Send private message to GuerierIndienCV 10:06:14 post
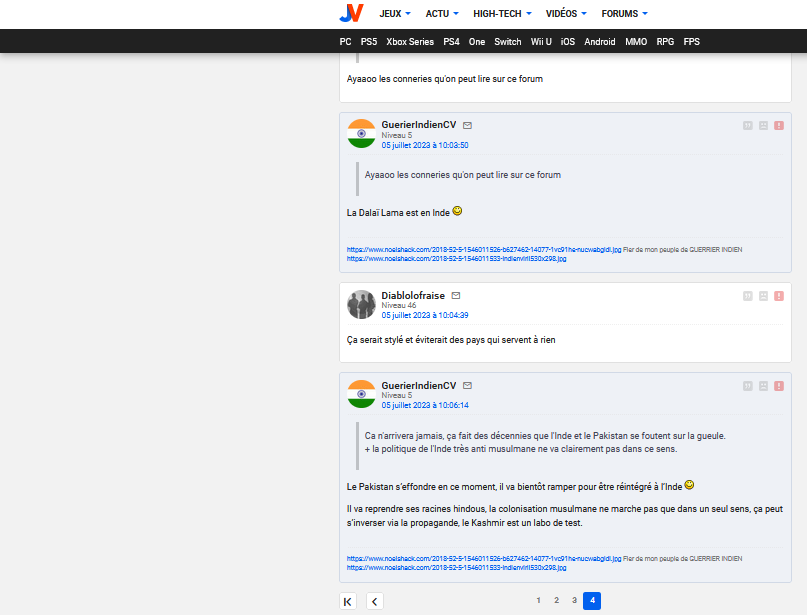This screenshot has height=615, width=807. [467, 385]
